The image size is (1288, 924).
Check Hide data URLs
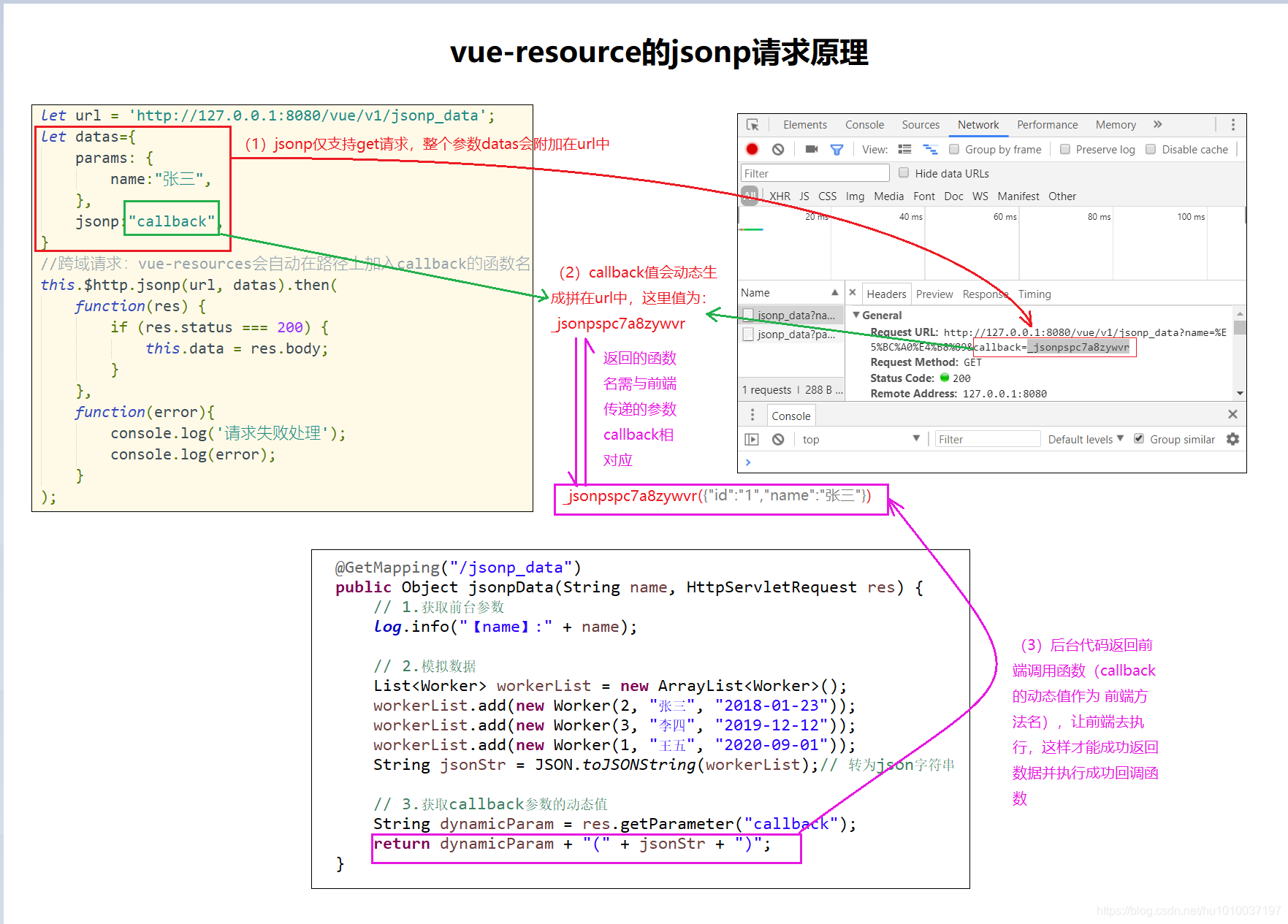pos(904,173)
